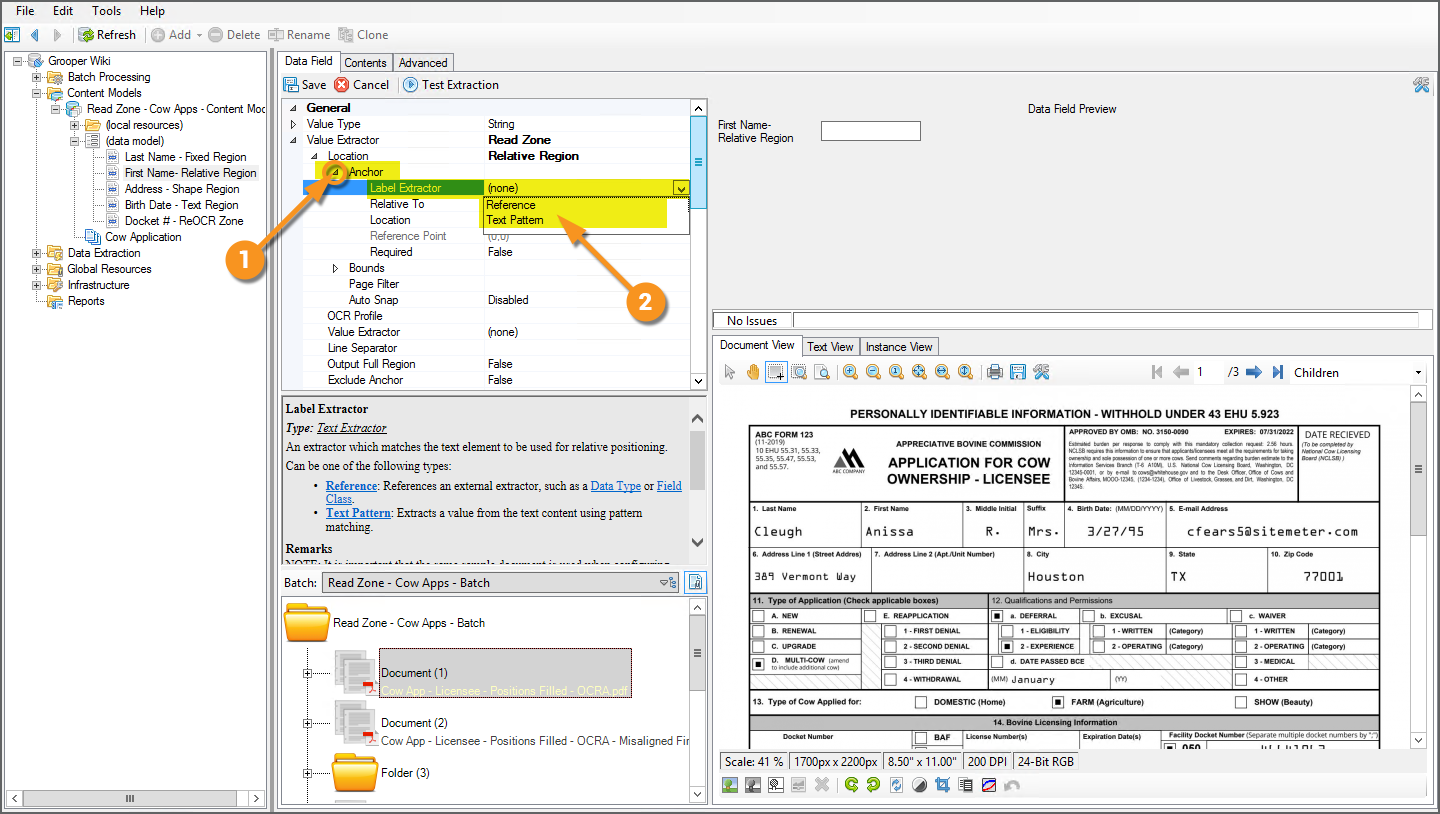This screenshot has height=814, width=1440.
Task: Click the First Name Relative Region input field
Action: (870, 131)
